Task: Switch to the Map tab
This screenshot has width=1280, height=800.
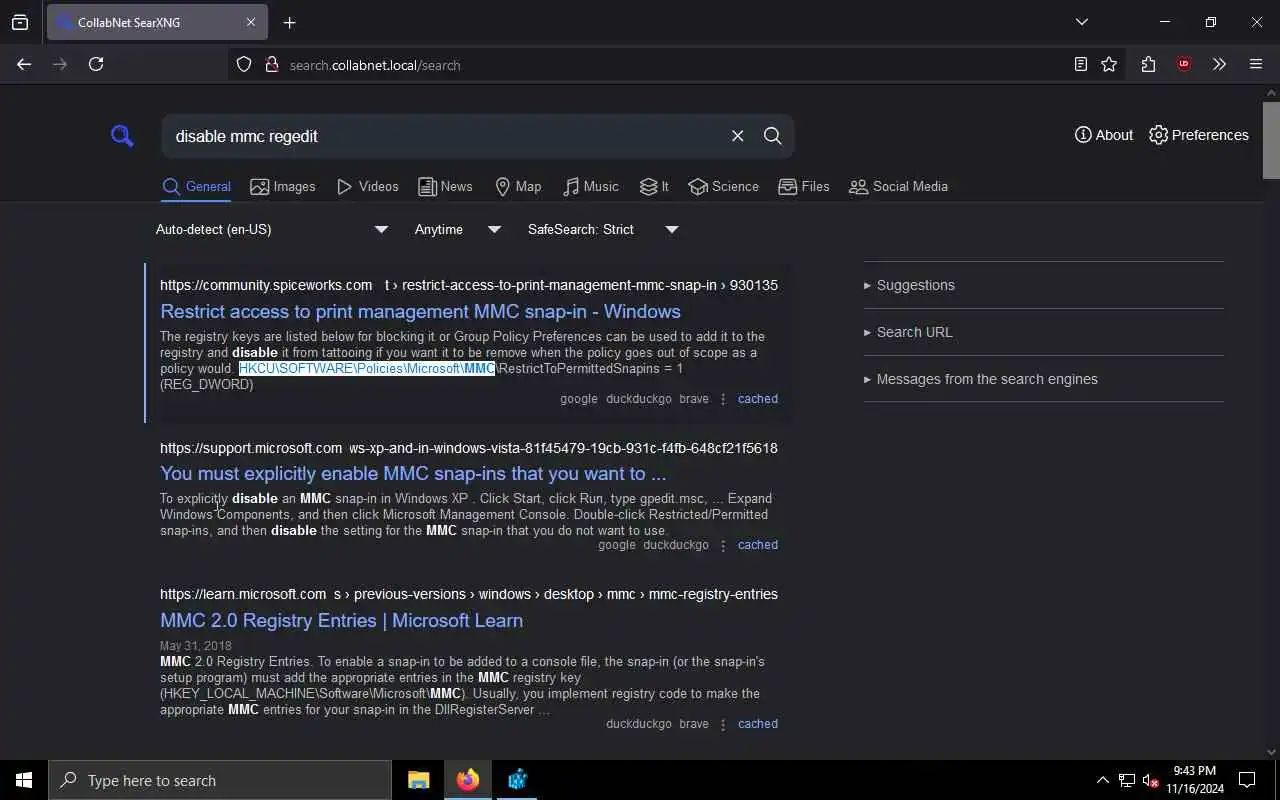Action: coord(518,186)
